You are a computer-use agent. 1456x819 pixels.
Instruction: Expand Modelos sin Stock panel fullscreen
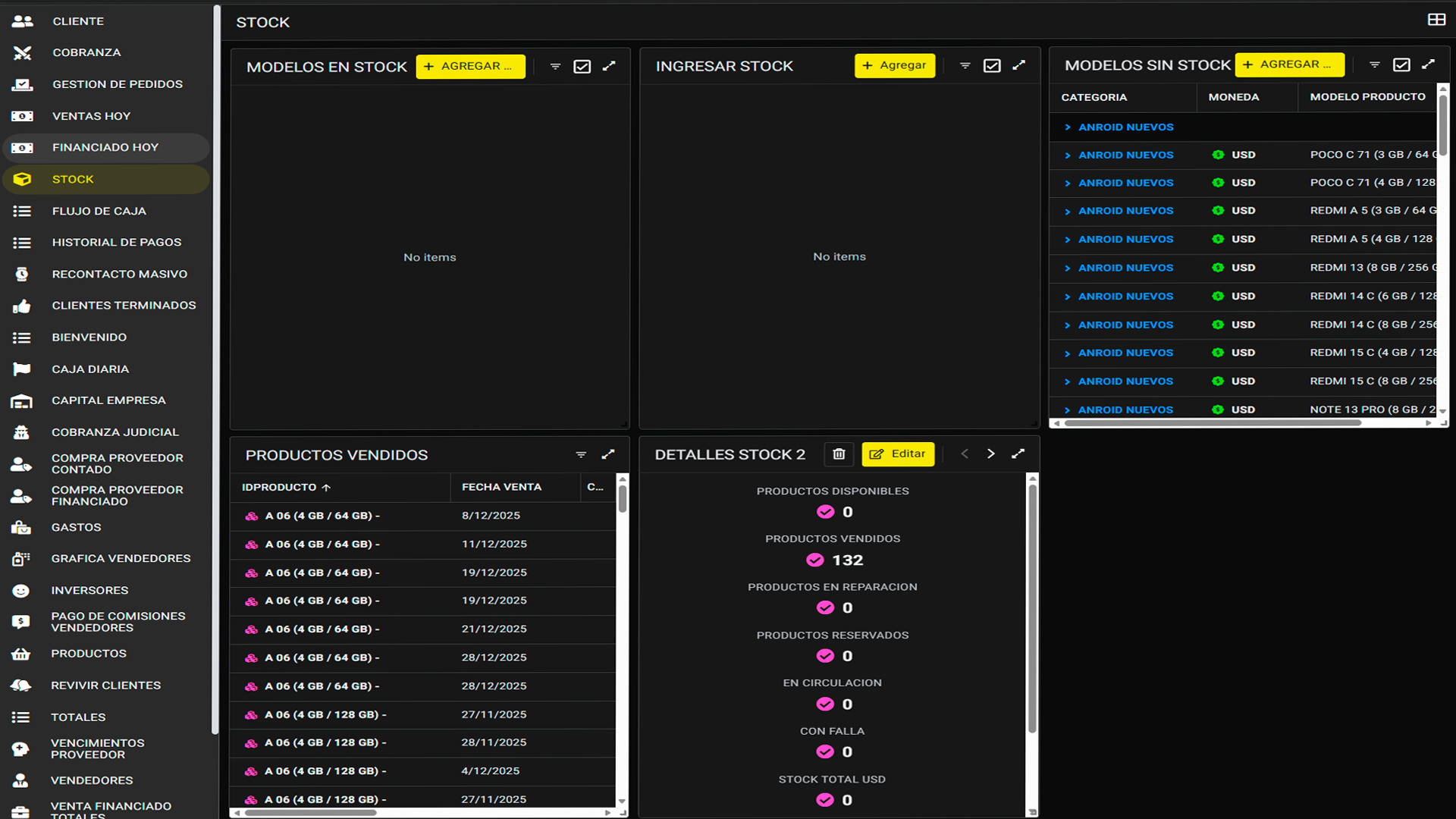(1428, 65)
